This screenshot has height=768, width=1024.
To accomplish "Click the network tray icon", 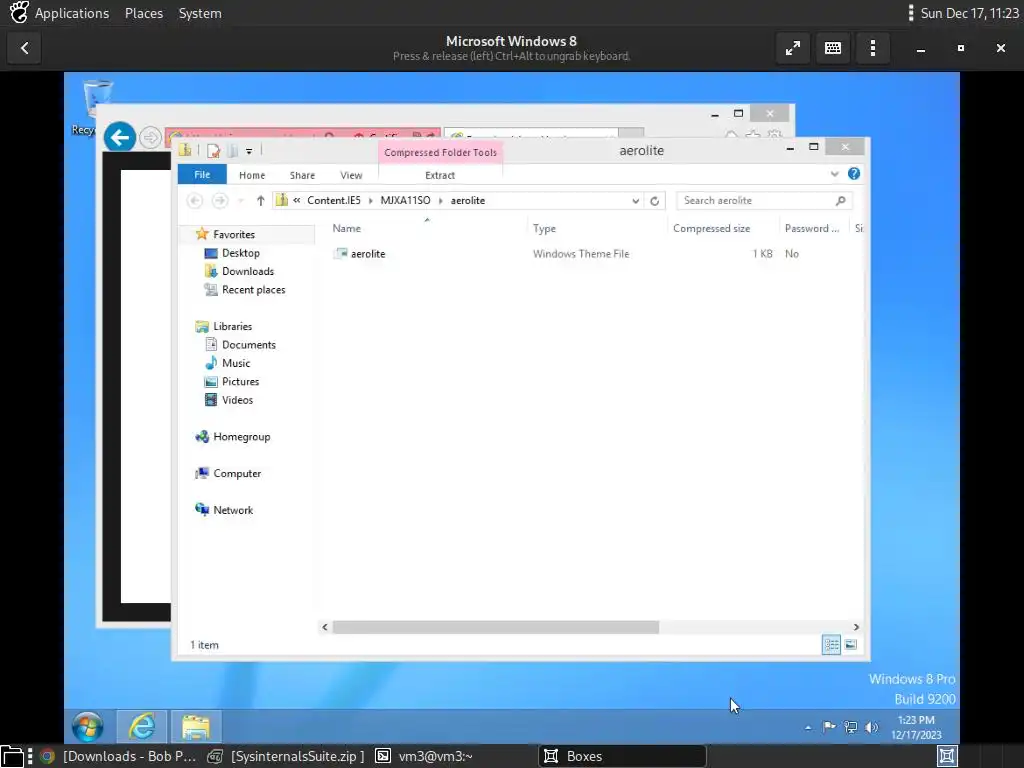I will tap(850, 727).
